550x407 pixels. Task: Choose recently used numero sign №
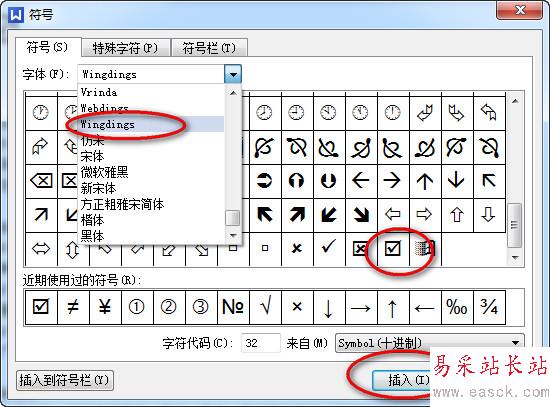click(233, 307)
